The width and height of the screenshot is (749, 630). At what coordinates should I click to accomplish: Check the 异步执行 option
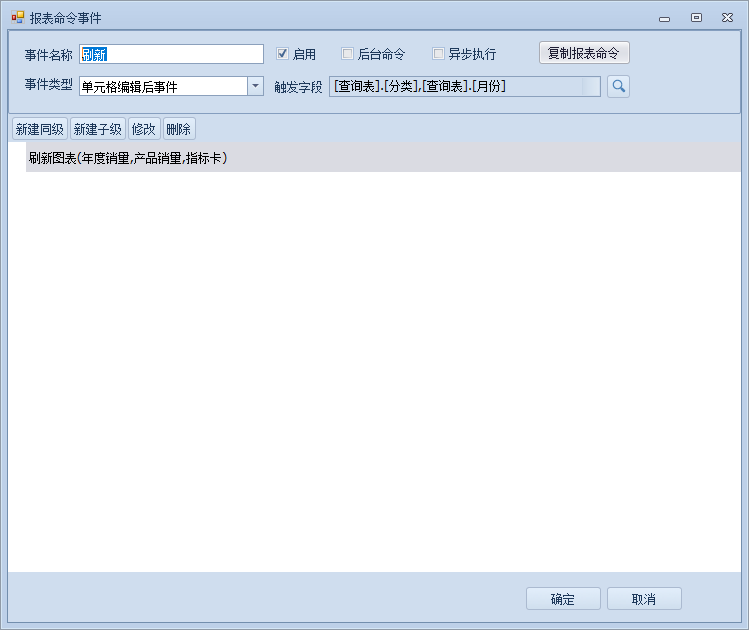[438, 54]
